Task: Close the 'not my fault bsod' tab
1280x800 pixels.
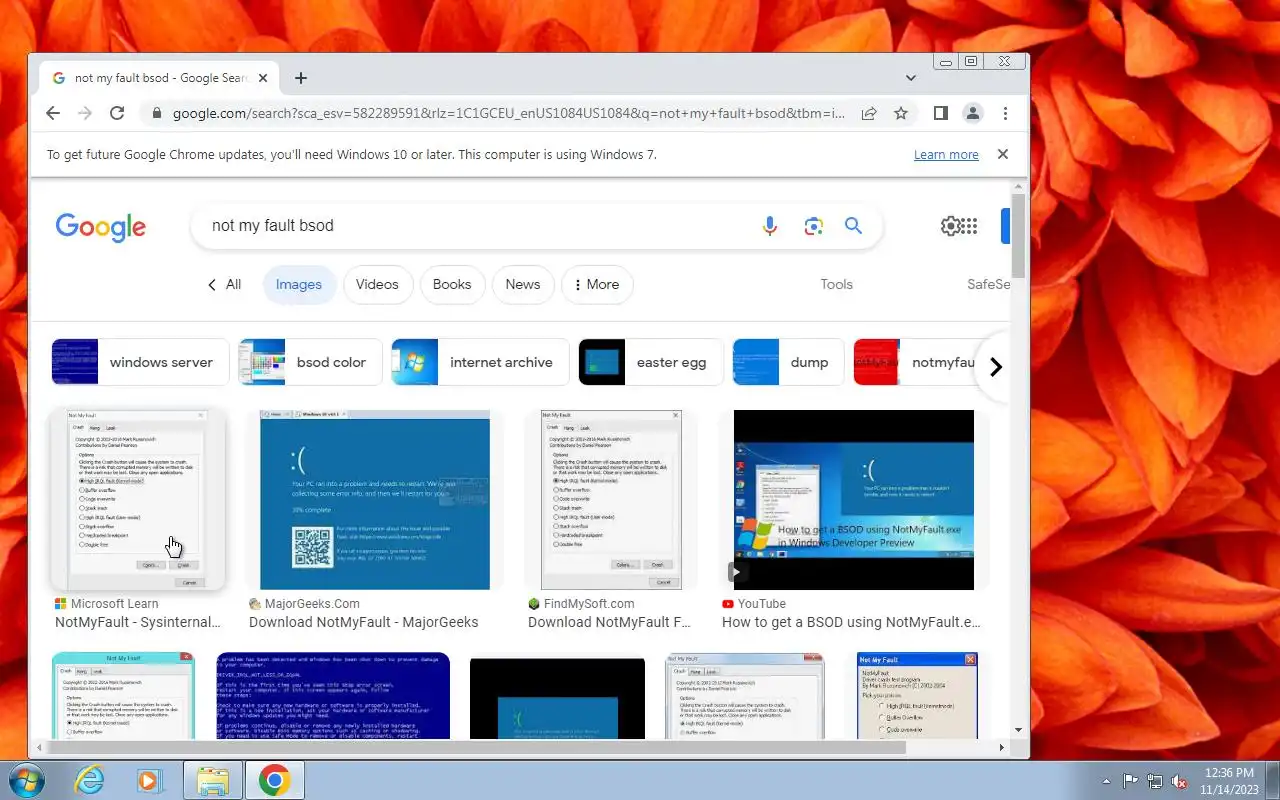Action: 264,78
